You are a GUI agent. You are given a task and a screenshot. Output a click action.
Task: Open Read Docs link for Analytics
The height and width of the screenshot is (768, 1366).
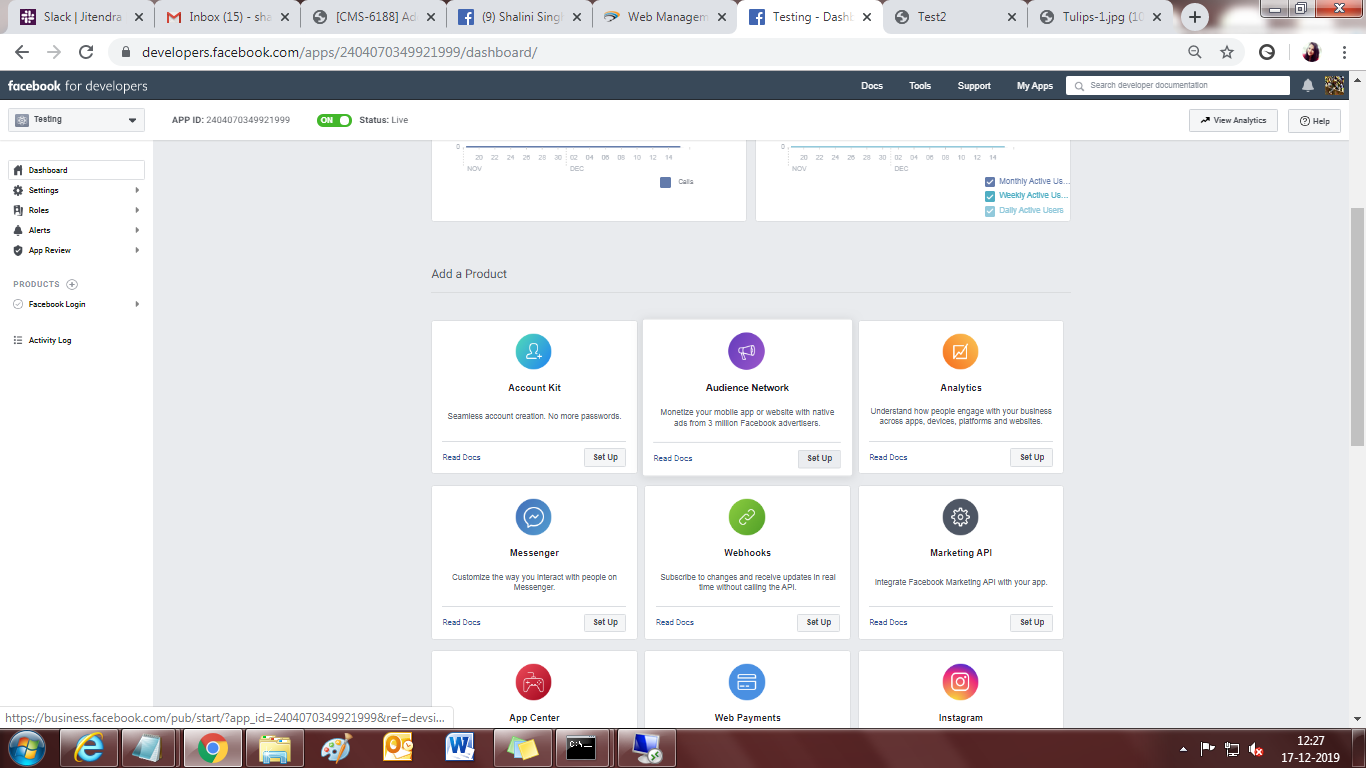888,457
